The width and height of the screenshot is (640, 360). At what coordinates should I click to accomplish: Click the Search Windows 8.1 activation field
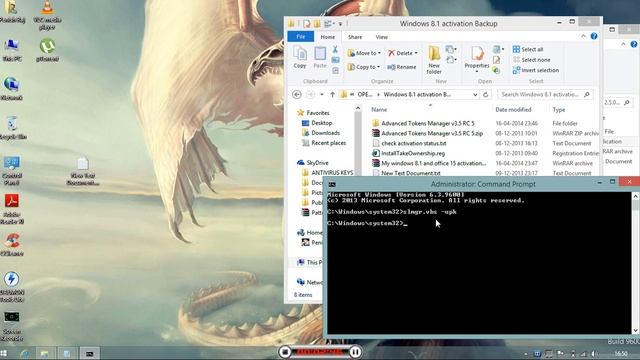tap(545, 94)
